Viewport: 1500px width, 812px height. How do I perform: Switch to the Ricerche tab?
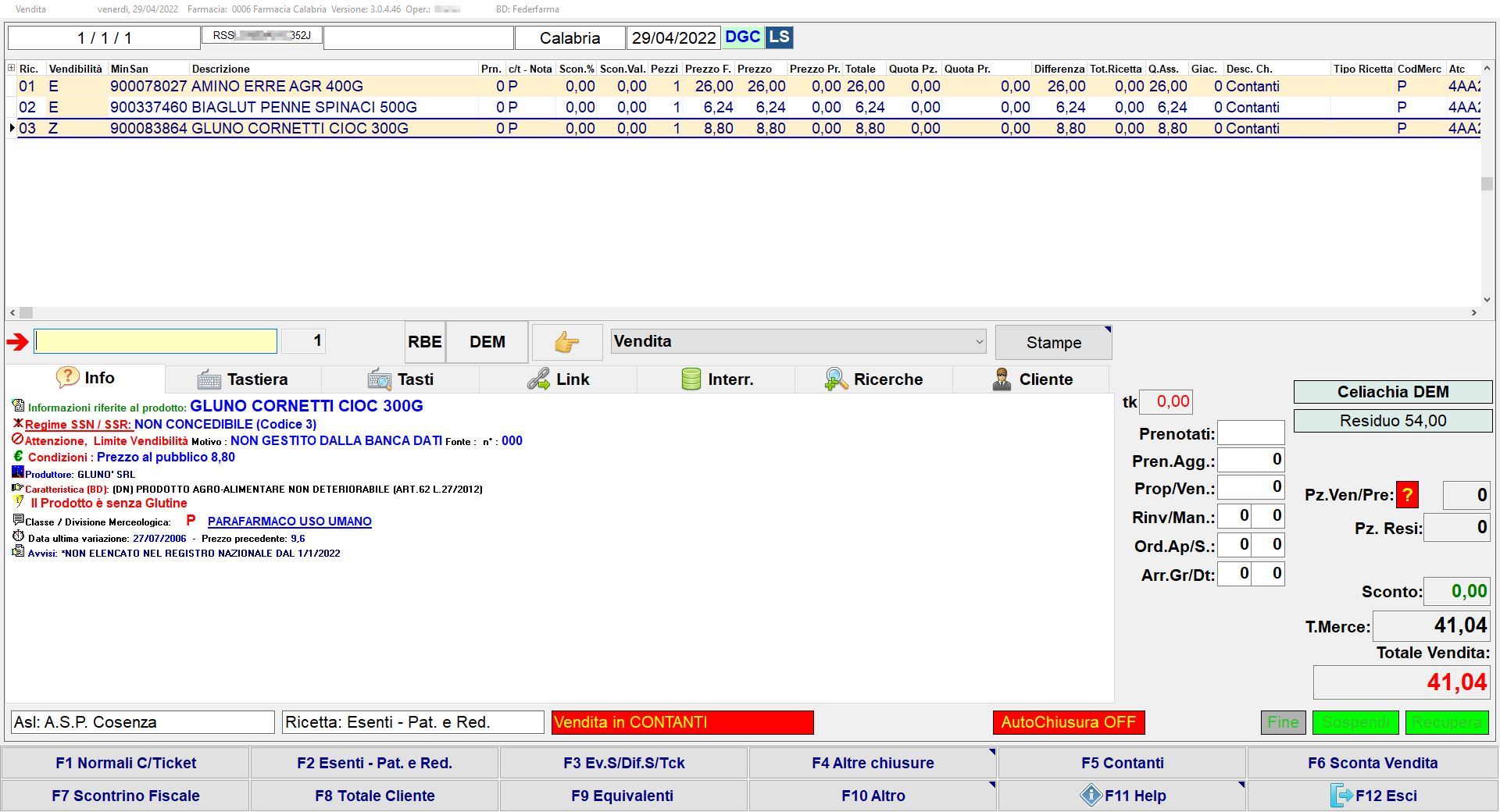pyautogui.click(x=873, y=379)
